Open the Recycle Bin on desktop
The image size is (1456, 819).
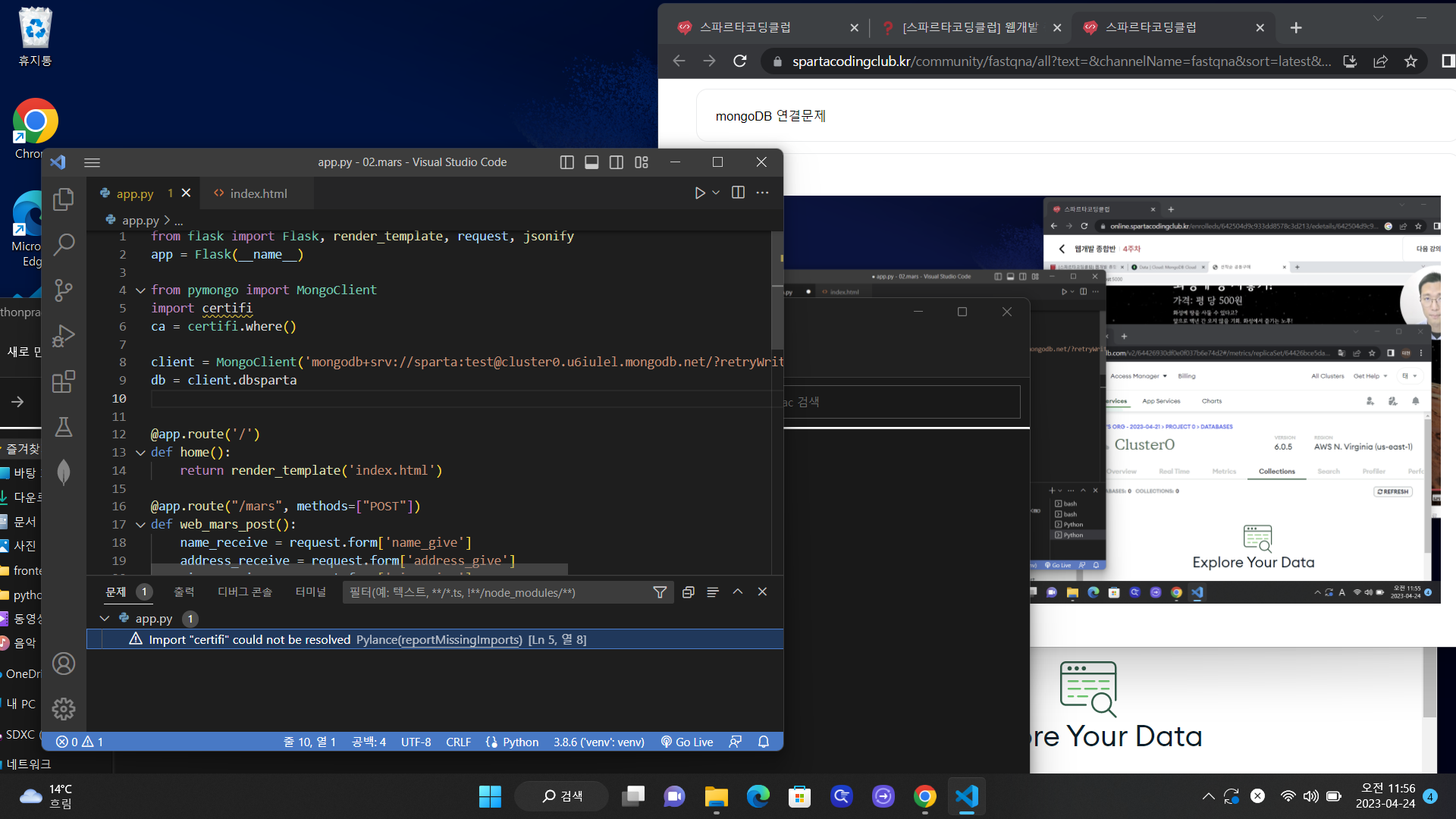35,38
